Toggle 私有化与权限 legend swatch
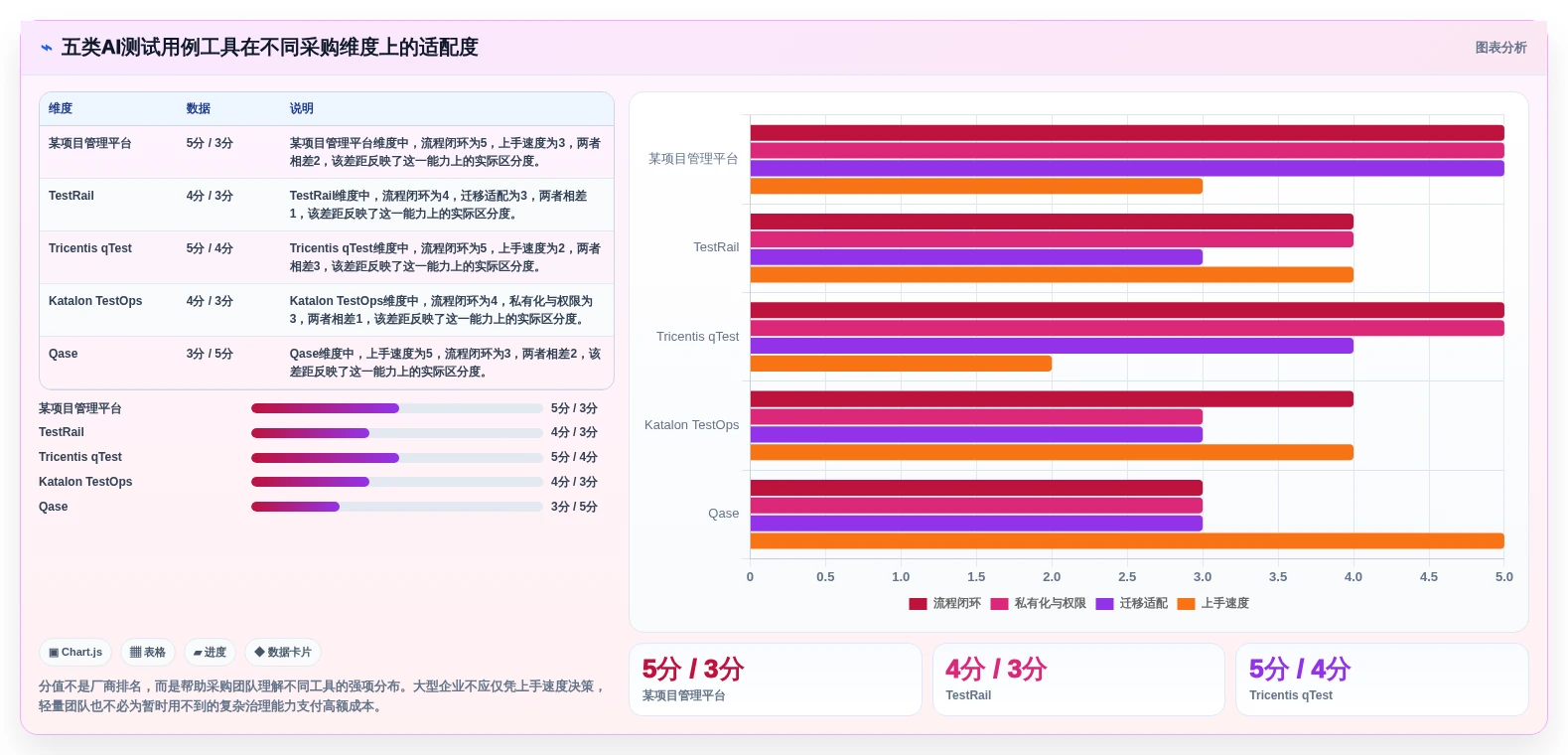 pyautogui.click(x=999, y=604)
